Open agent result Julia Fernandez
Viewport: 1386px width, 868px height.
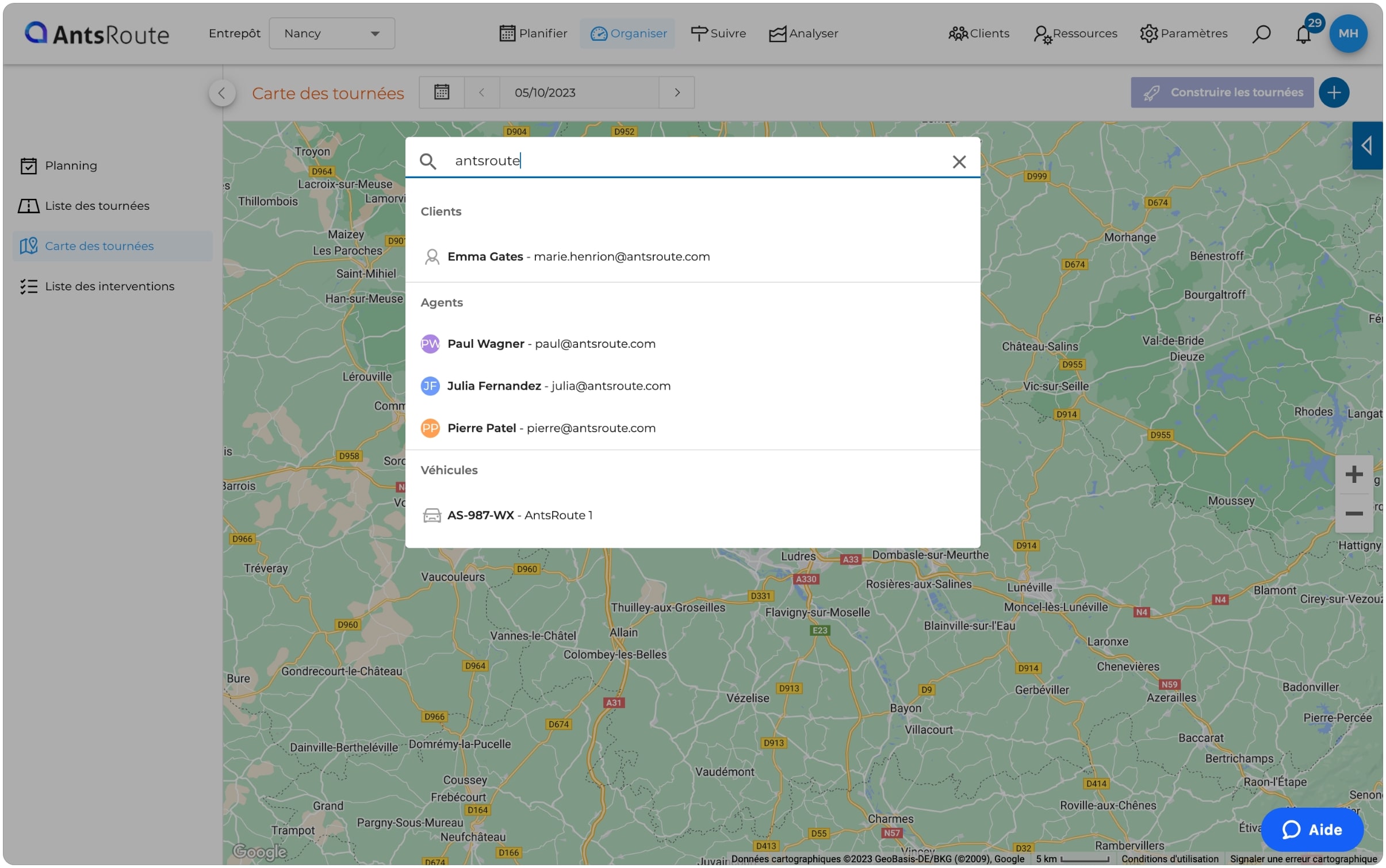coord(692,386)
